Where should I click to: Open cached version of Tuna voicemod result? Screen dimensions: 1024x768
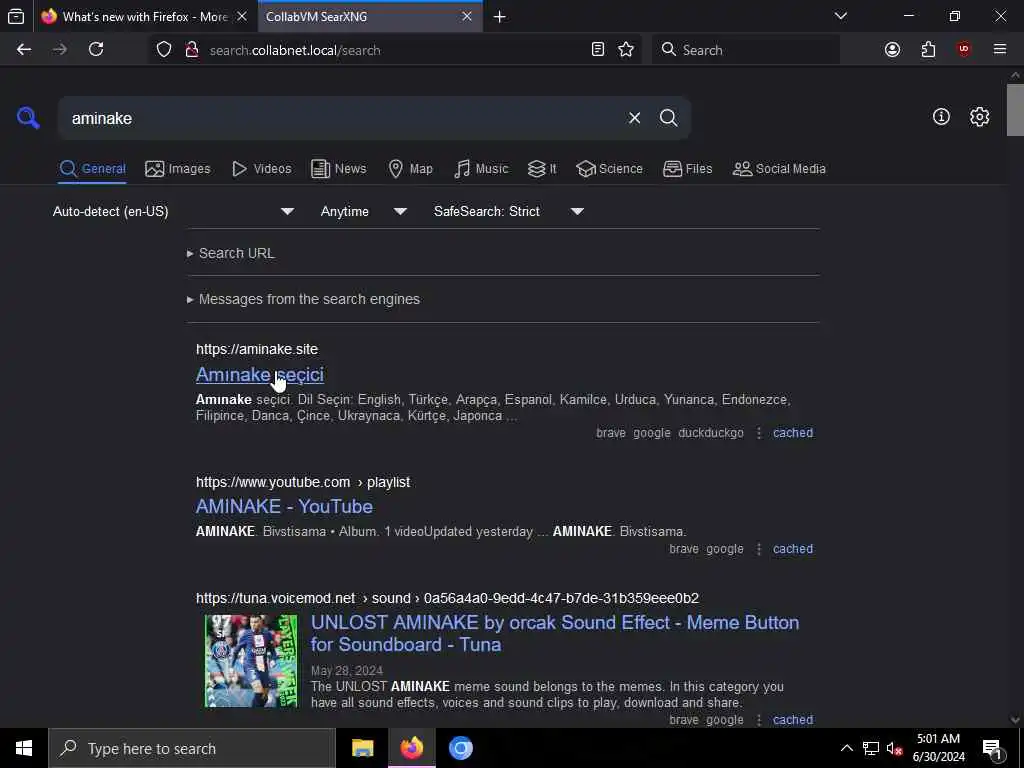click(793, 720)
